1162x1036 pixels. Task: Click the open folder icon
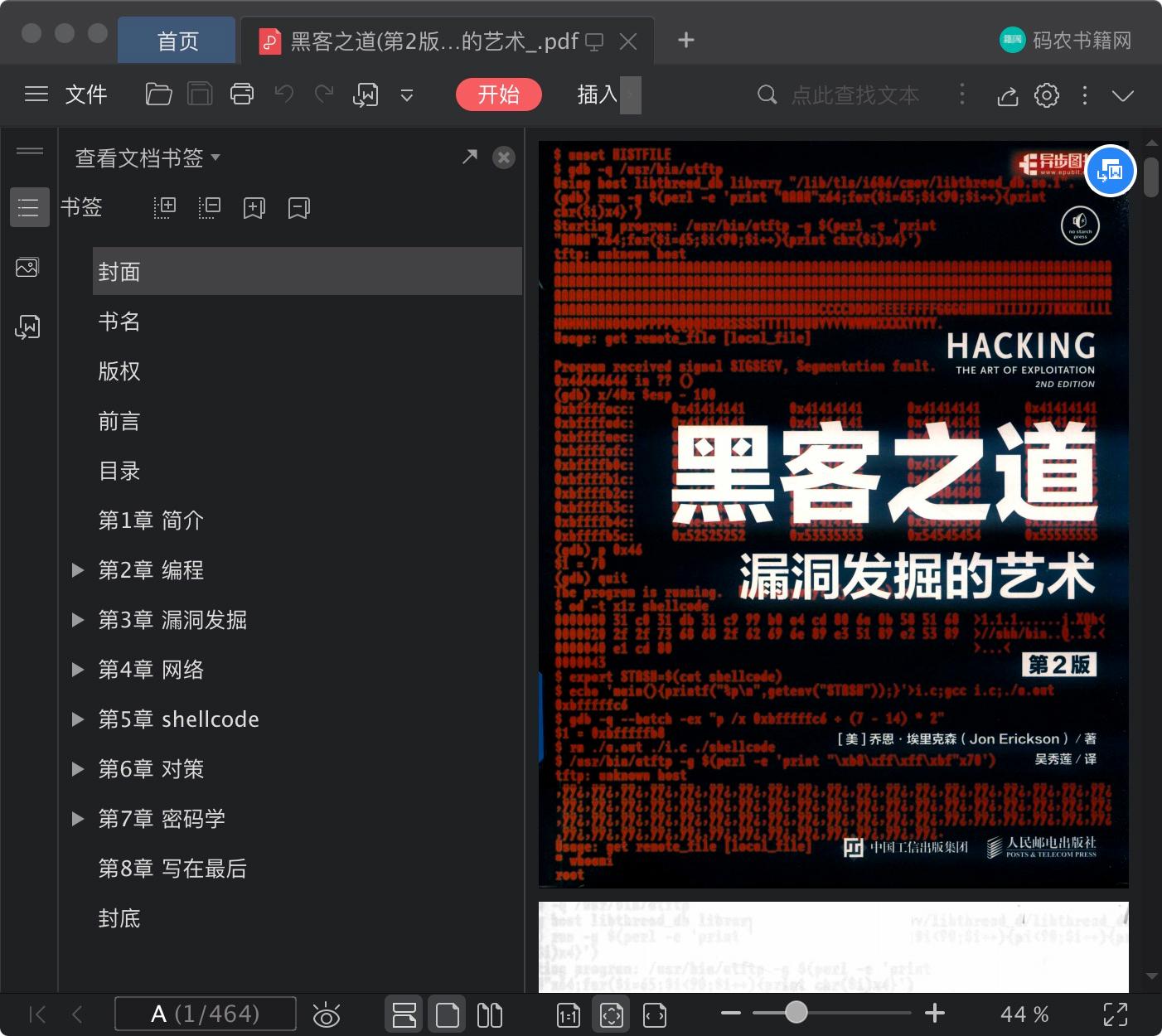tap(158, 94)
